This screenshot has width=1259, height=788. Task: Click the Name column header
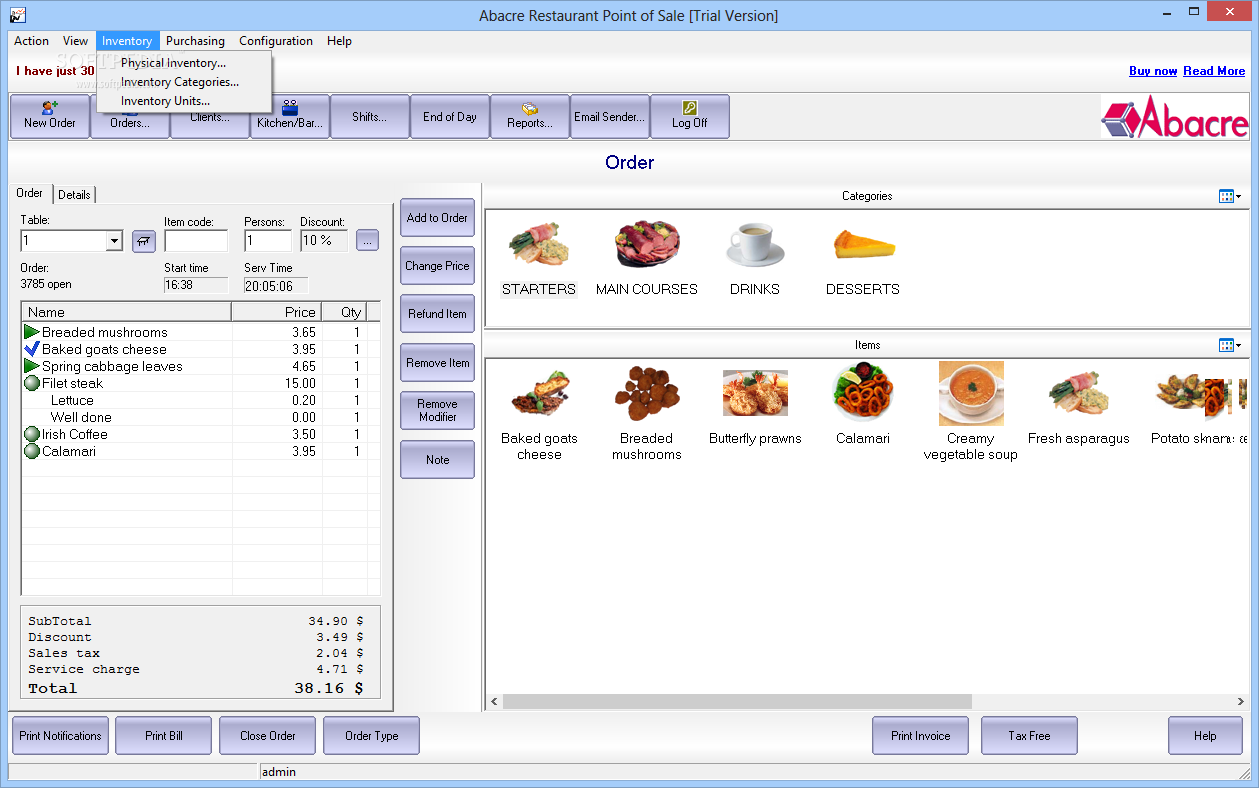click(126, 312)
